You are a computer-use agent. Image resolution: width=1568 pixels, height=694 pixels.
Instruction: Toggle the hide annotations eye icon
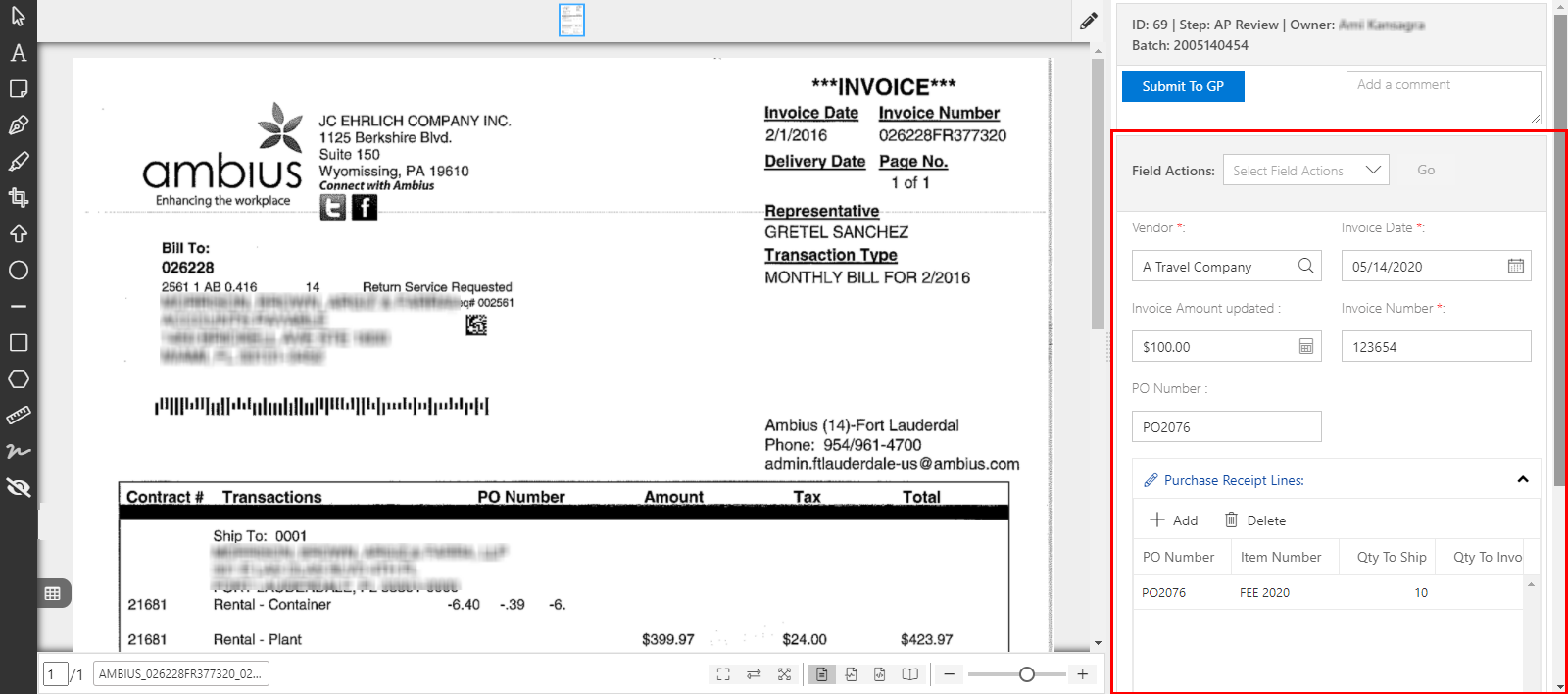(x=19, y=488)
